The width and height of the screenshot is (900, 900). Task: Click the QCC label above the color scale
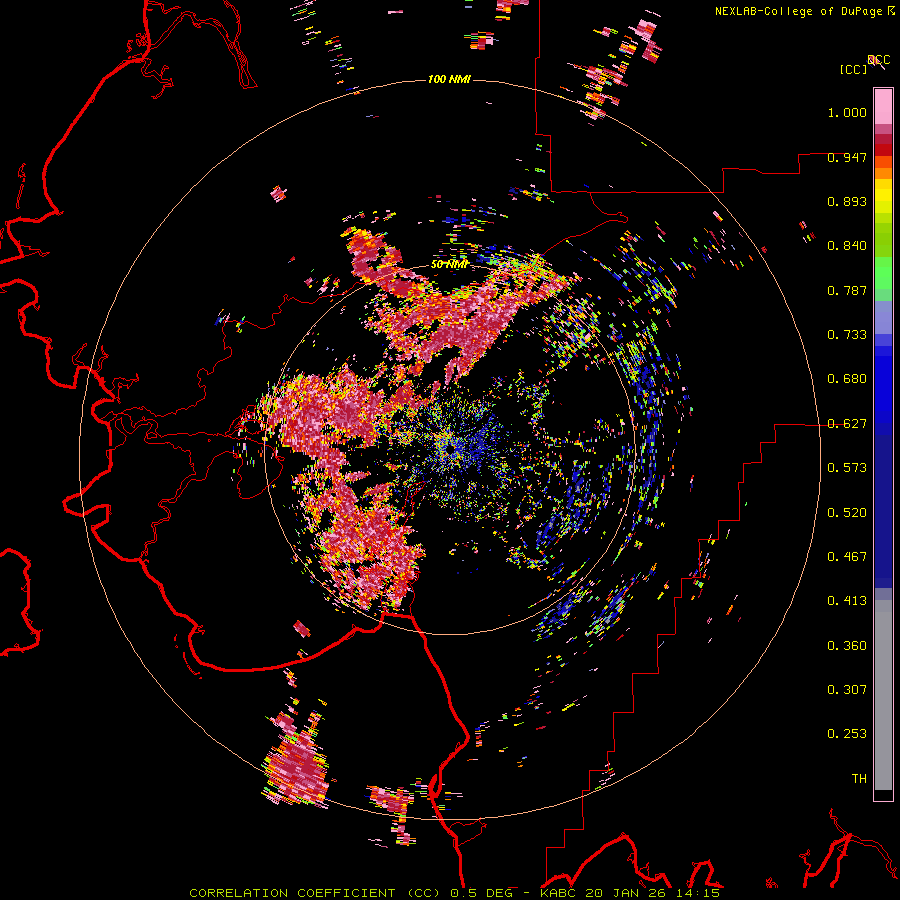pos(878,60)
